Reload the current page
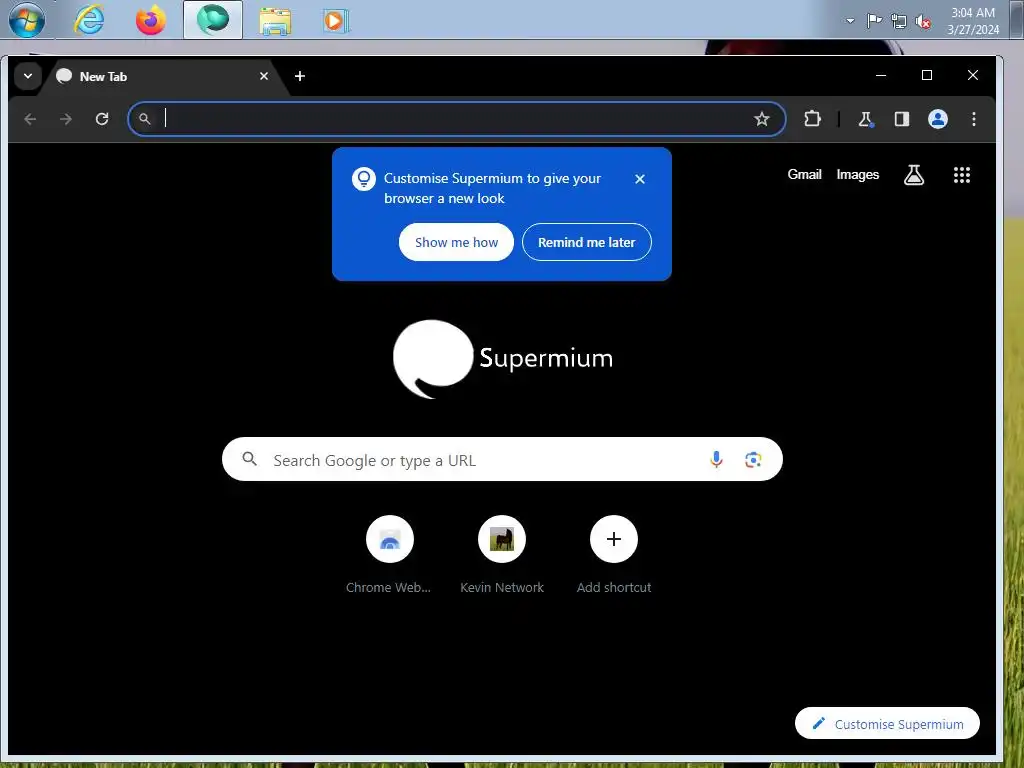Screen dimensions: 1024x768 pos(102,119)
